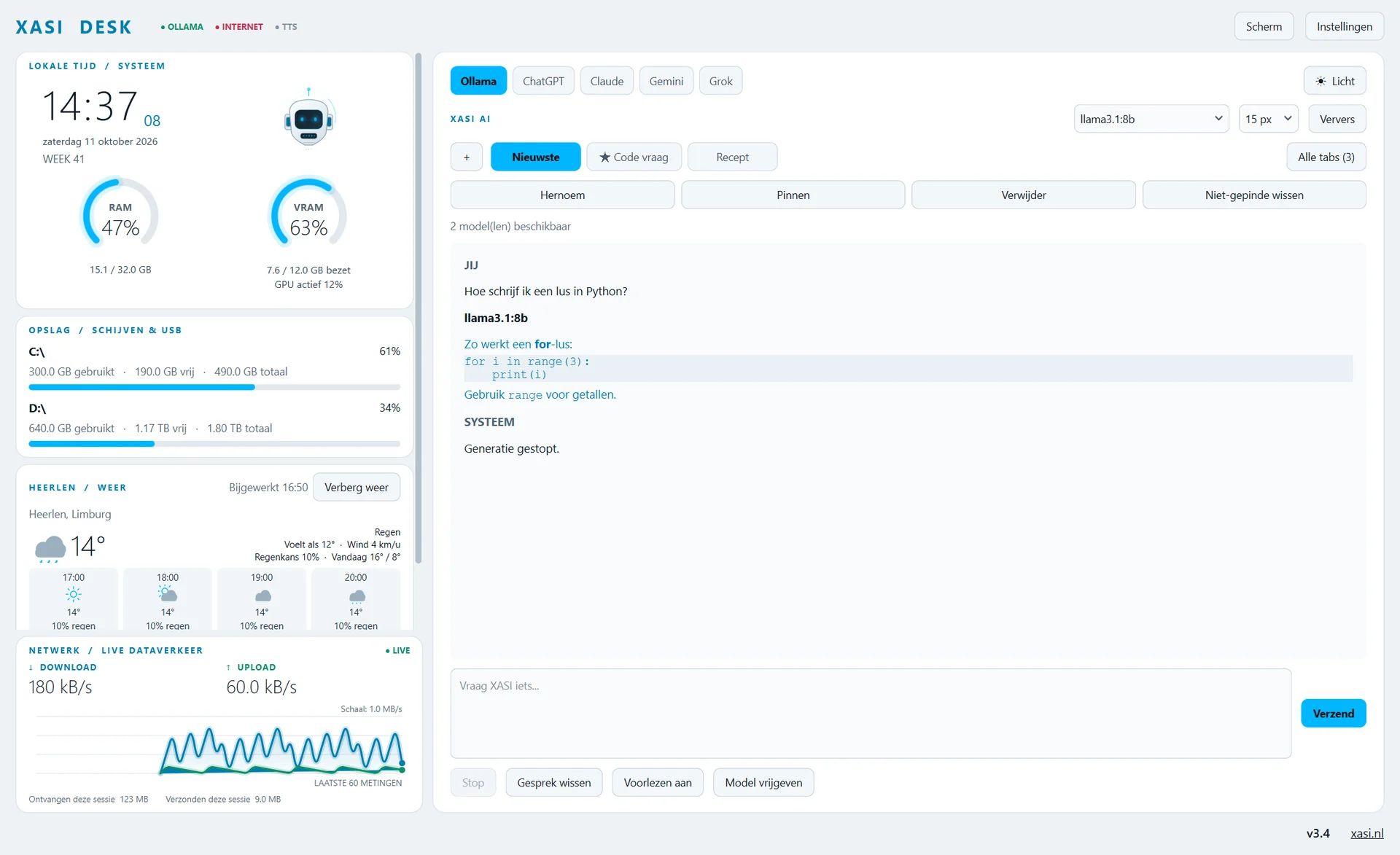Rename the chat with Hernoem

pyautogui.click(x=562, y=195)
